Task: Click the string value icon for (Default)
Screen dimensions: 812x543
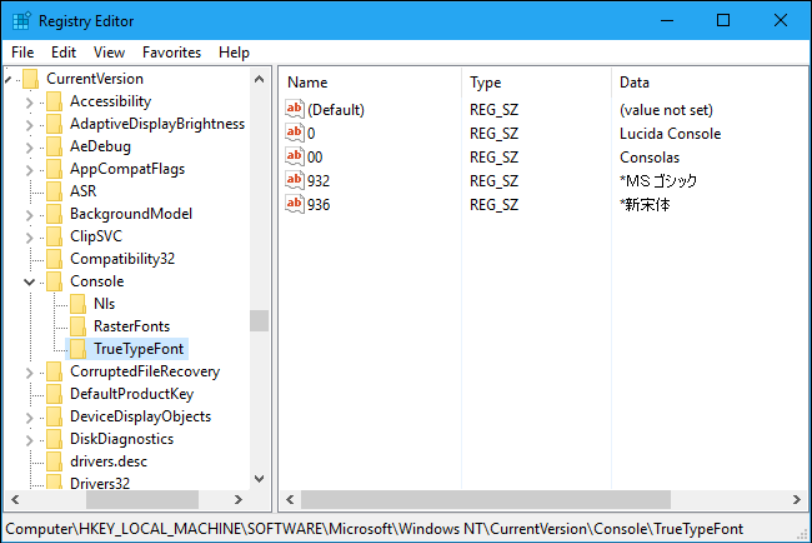Action: (294, 109)
